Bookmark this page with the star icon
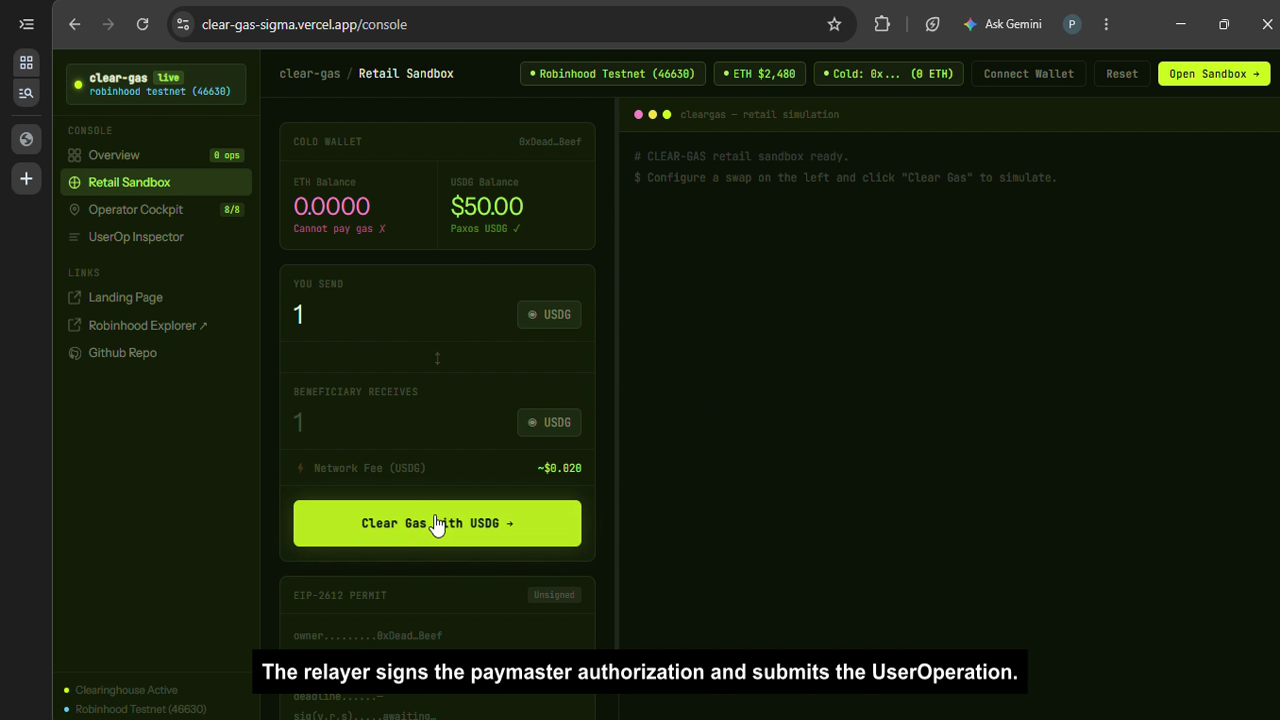1280x720 pixels. point(834,24)
